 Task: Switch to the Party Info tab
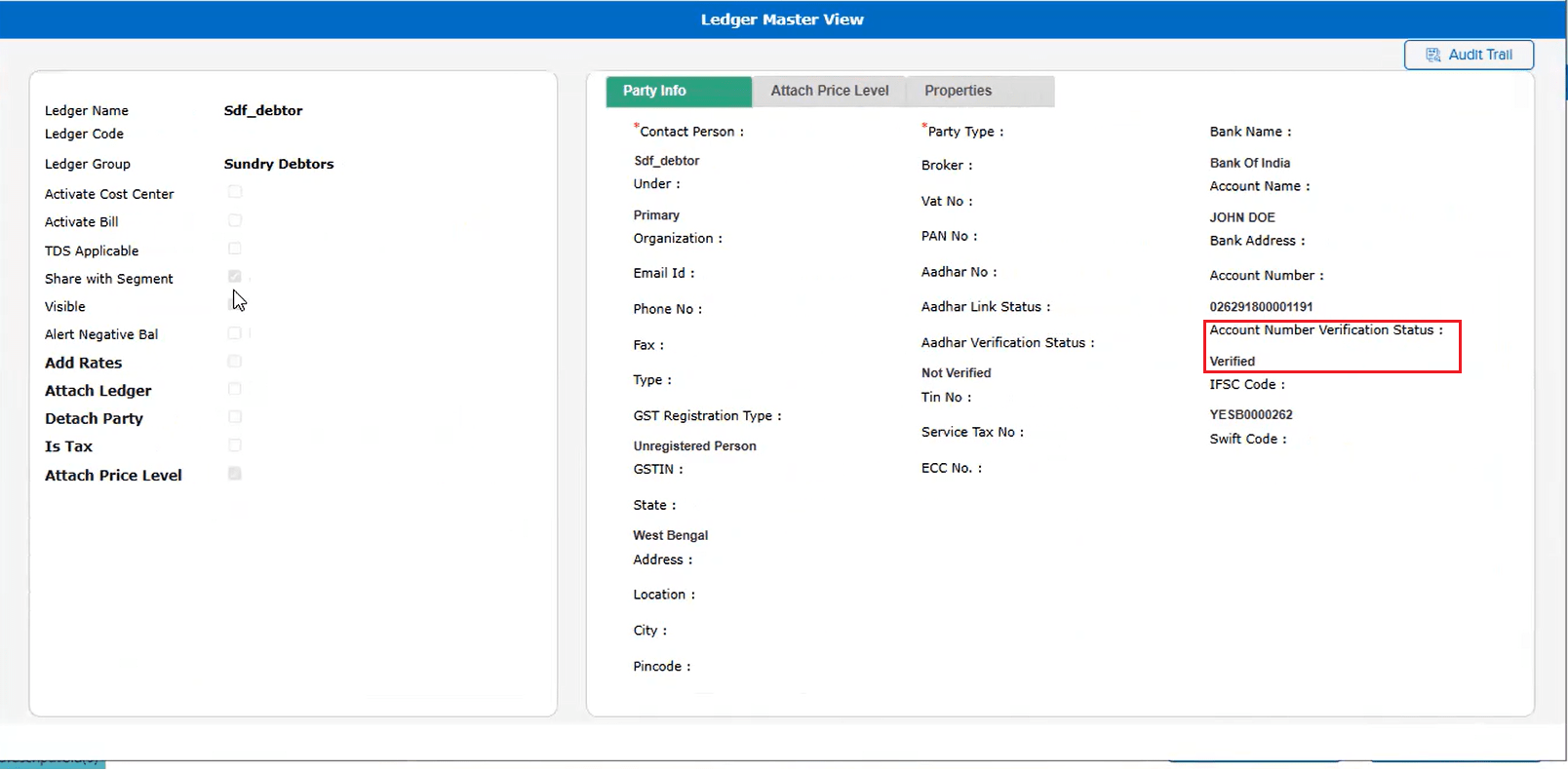click(x=679, y=91)
